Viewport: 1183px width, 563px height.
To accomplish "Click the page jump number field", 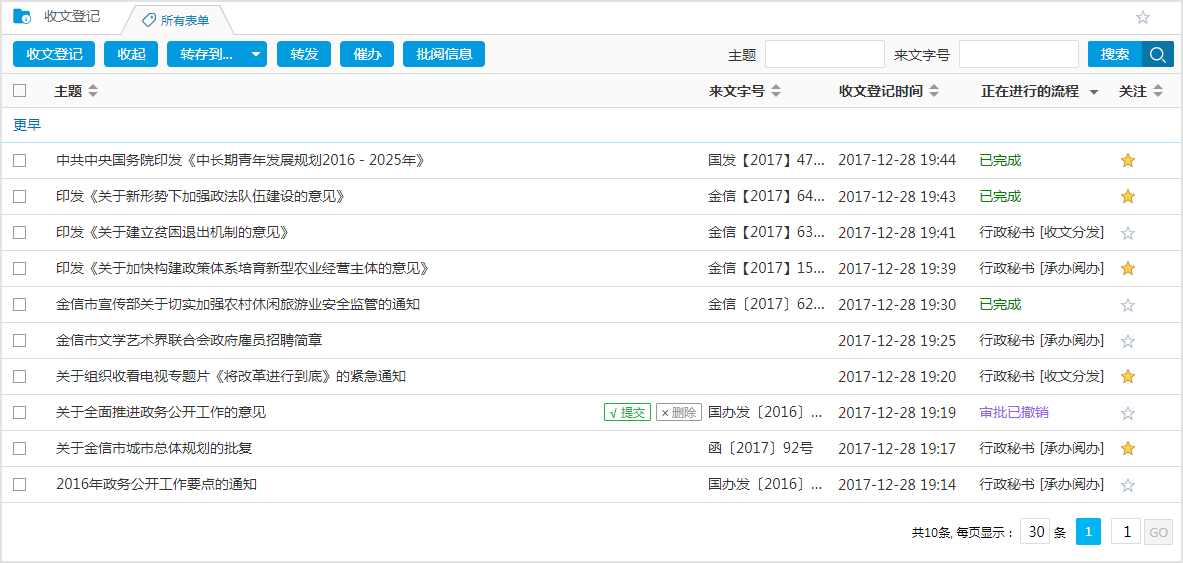I will [x=1126, y=532].
